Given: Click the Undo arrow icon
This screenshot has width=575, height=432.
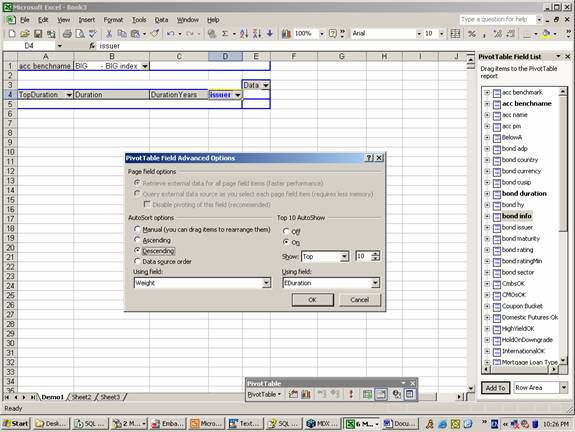Looking at the screenshot, I should [171, 34].
